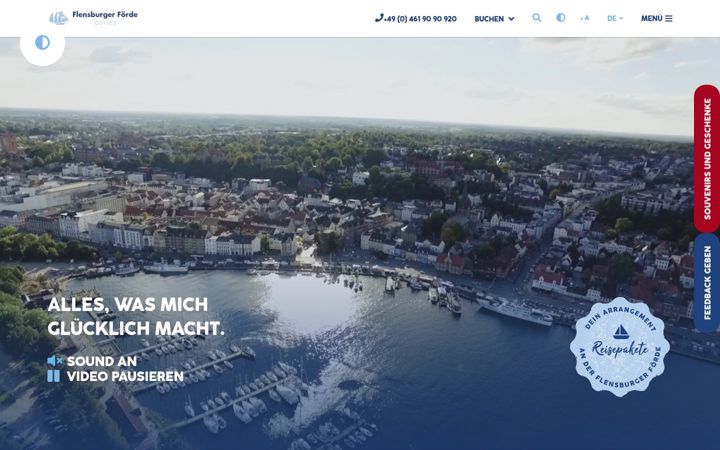Toggle the floating round contrast button
Screen dimensions: 720x450
click(42, 44)
